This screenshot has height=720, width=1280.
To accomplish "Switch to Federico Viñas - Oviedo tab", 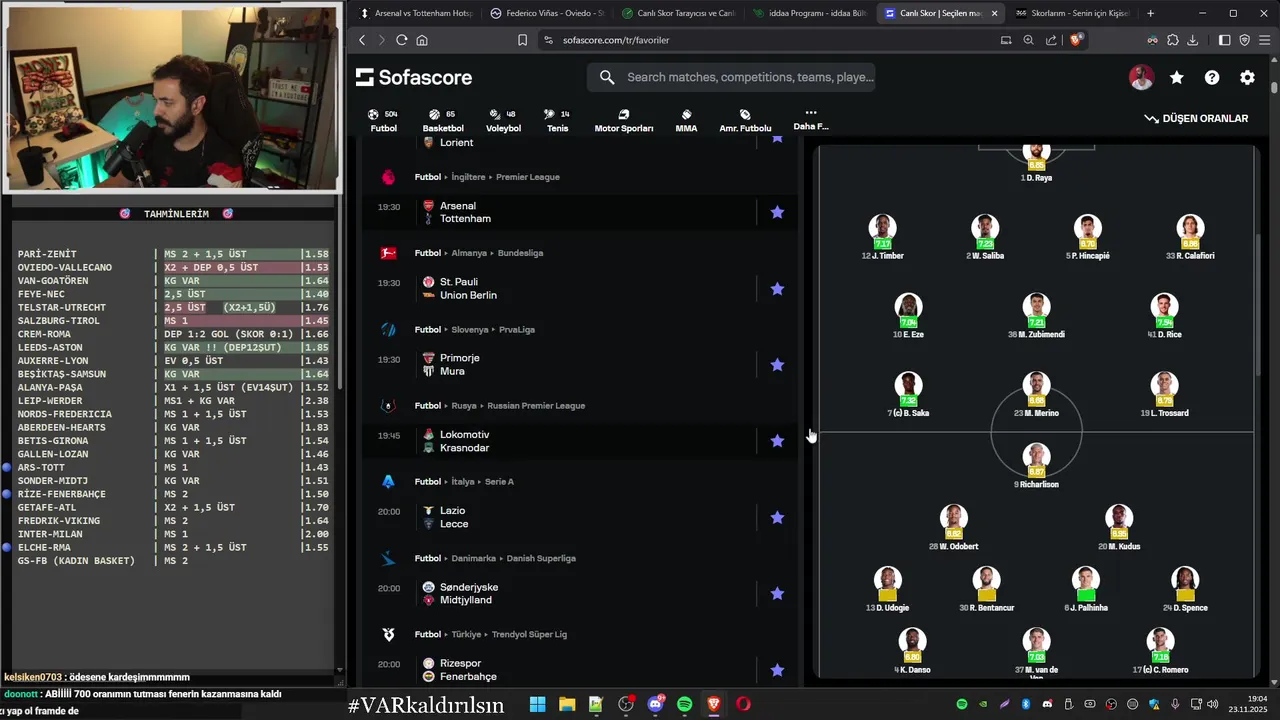I will click(546, 13).
